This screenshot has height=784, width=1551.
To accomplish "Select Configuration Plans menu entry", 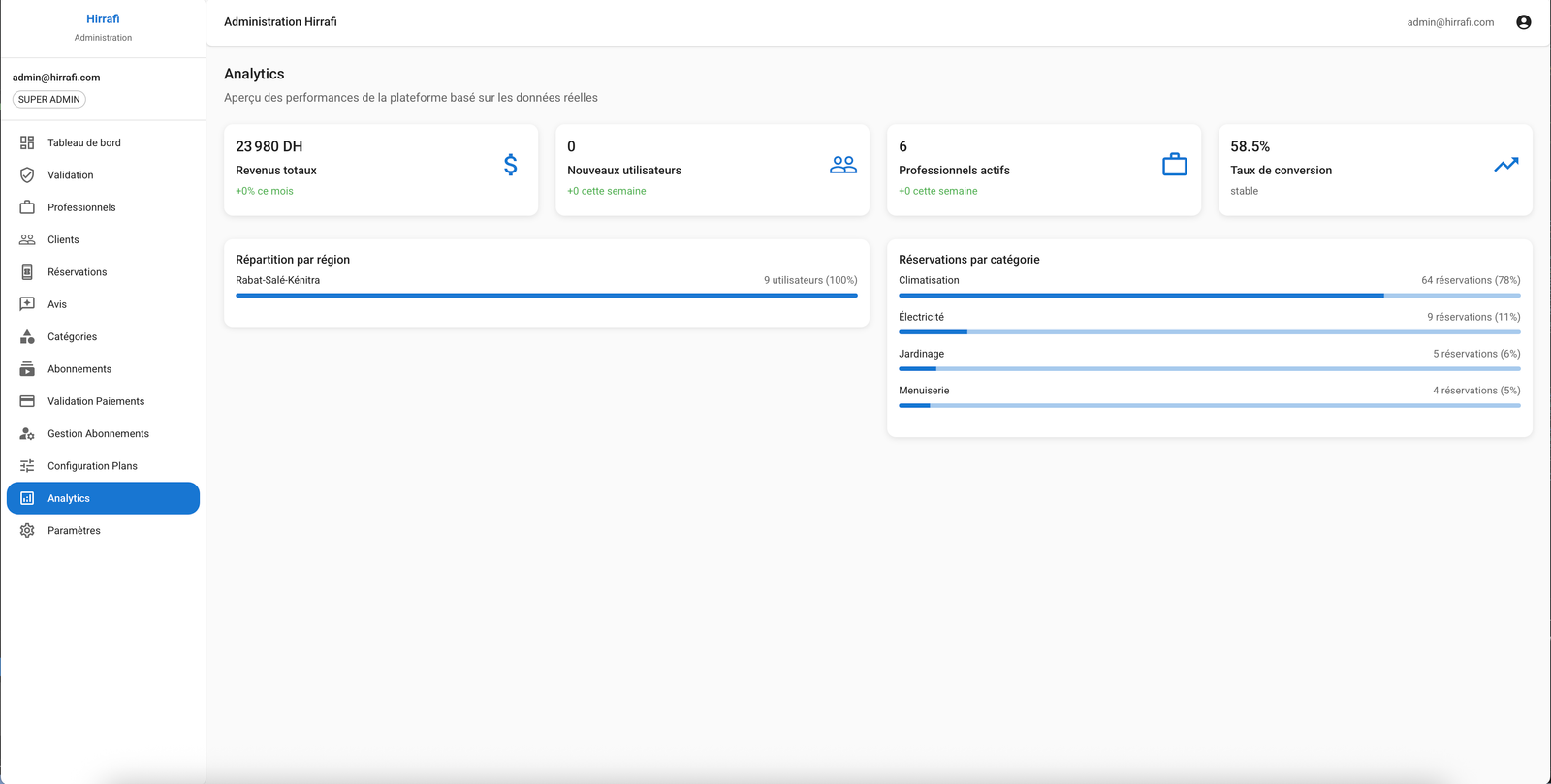I will pyautogui.click(x=103, y=466).
